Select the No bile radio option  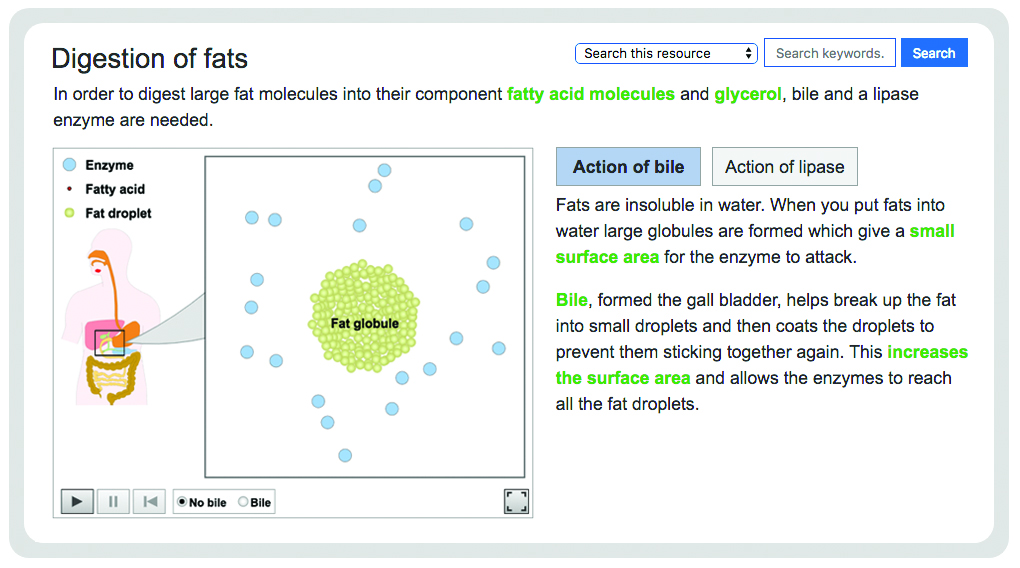pos(183,502)
